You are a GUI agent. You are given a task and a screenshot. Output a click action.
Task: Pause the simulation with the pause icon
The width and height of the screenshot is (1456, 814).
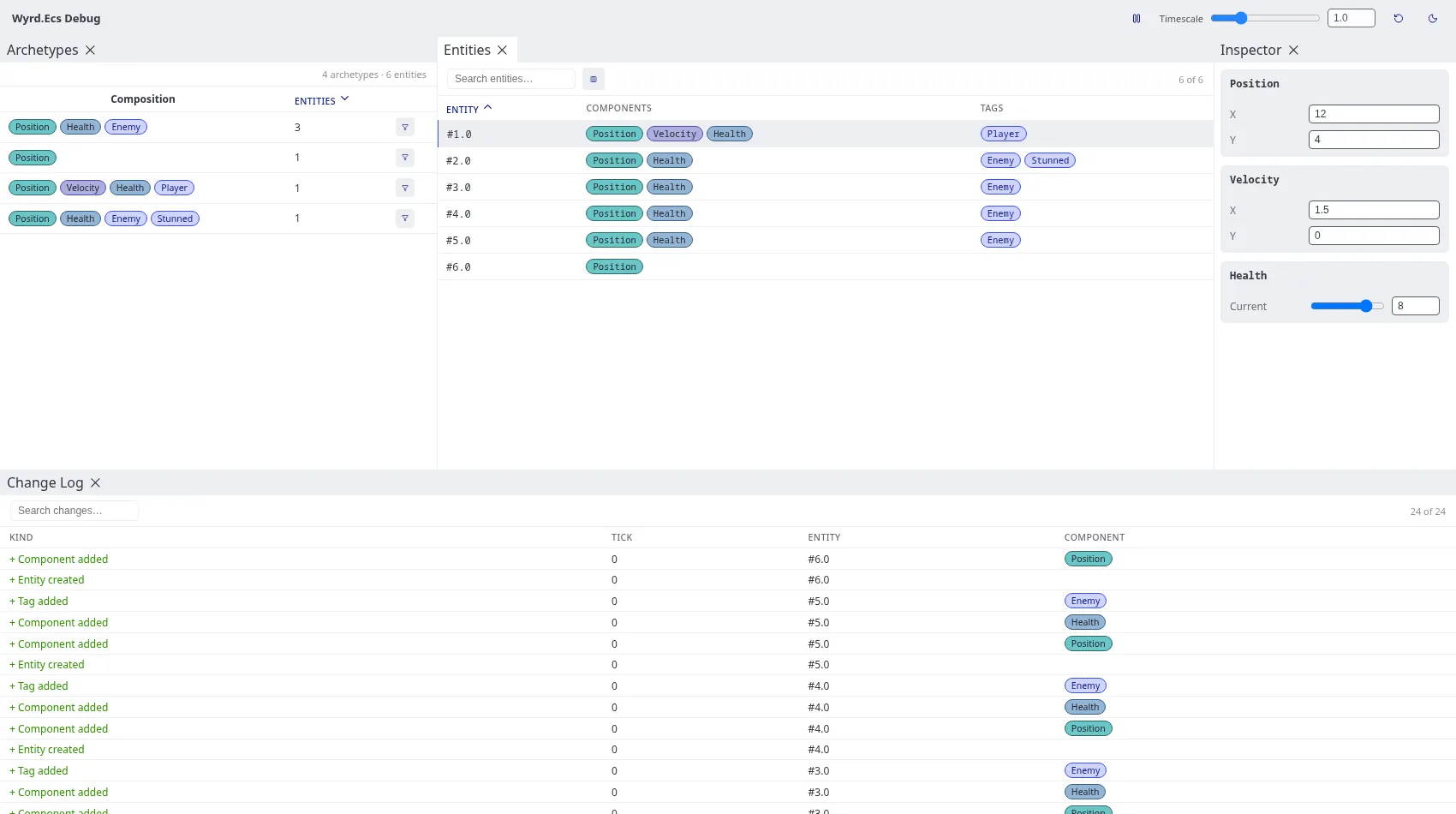point(1137,18)
